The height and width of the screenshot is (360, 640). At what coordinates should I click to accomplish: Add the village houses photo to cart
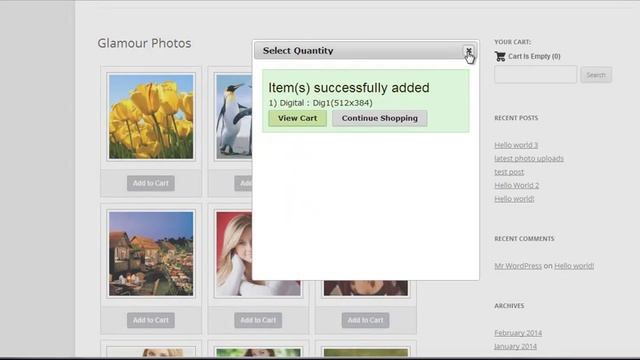click(151, 320)
